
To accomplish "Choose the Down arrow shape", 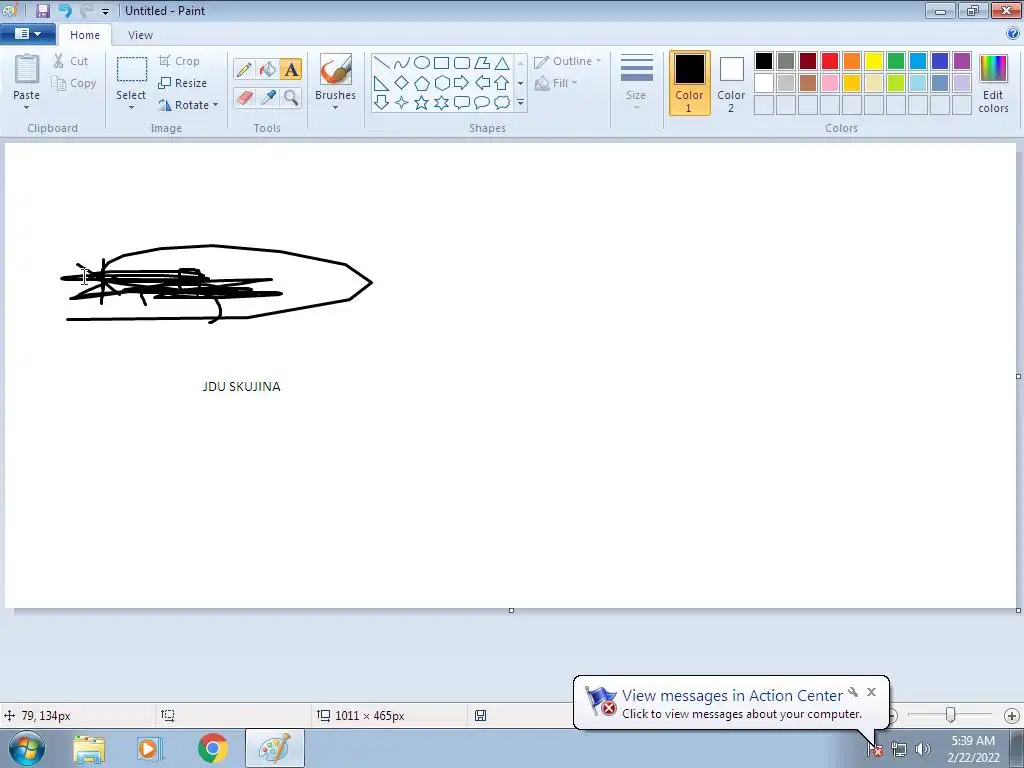I will point(381,103).
